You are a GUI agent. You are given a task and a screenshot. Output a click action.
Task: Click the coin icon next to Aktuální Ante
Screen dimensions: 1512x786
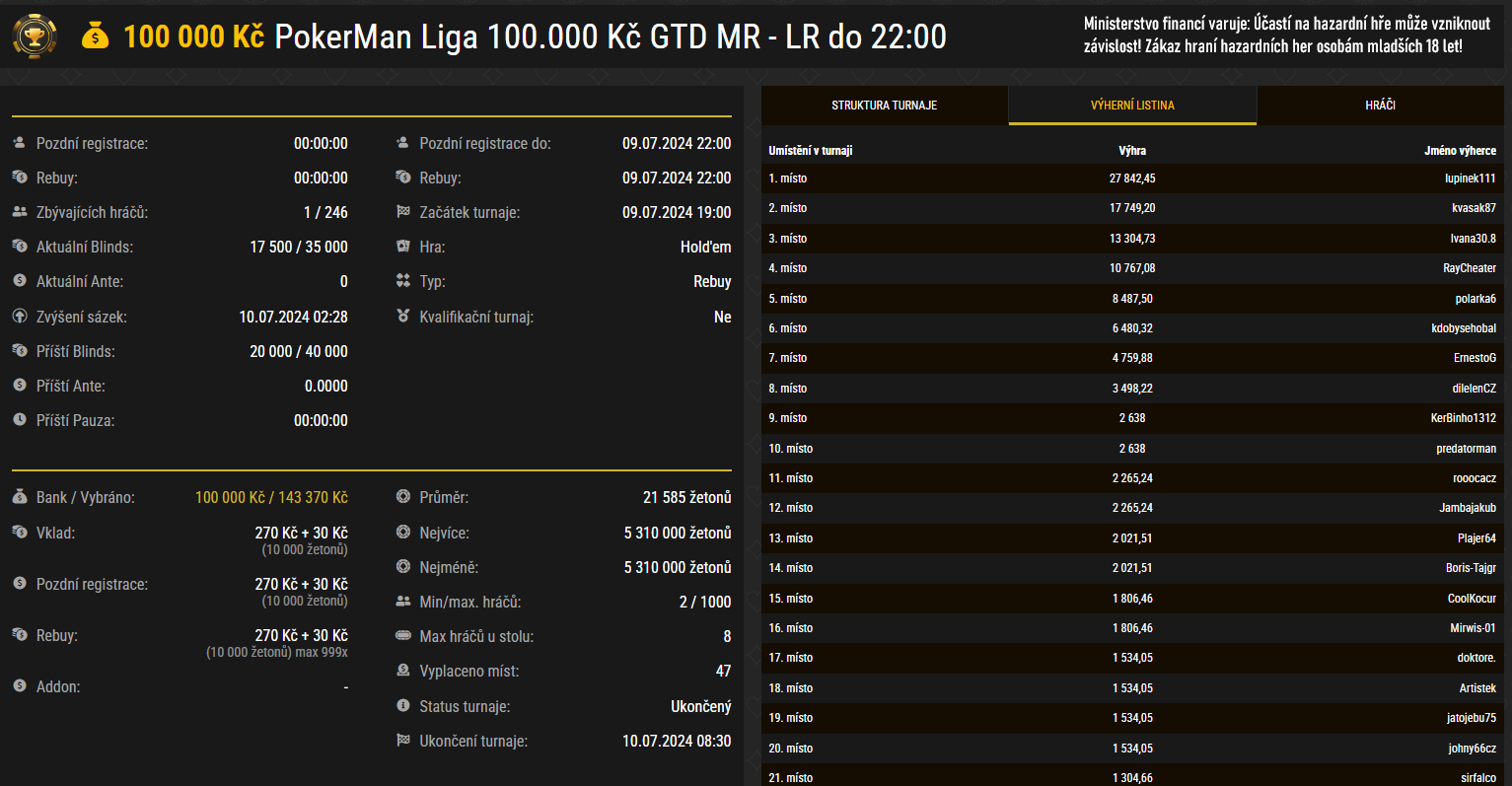point(19,281)
